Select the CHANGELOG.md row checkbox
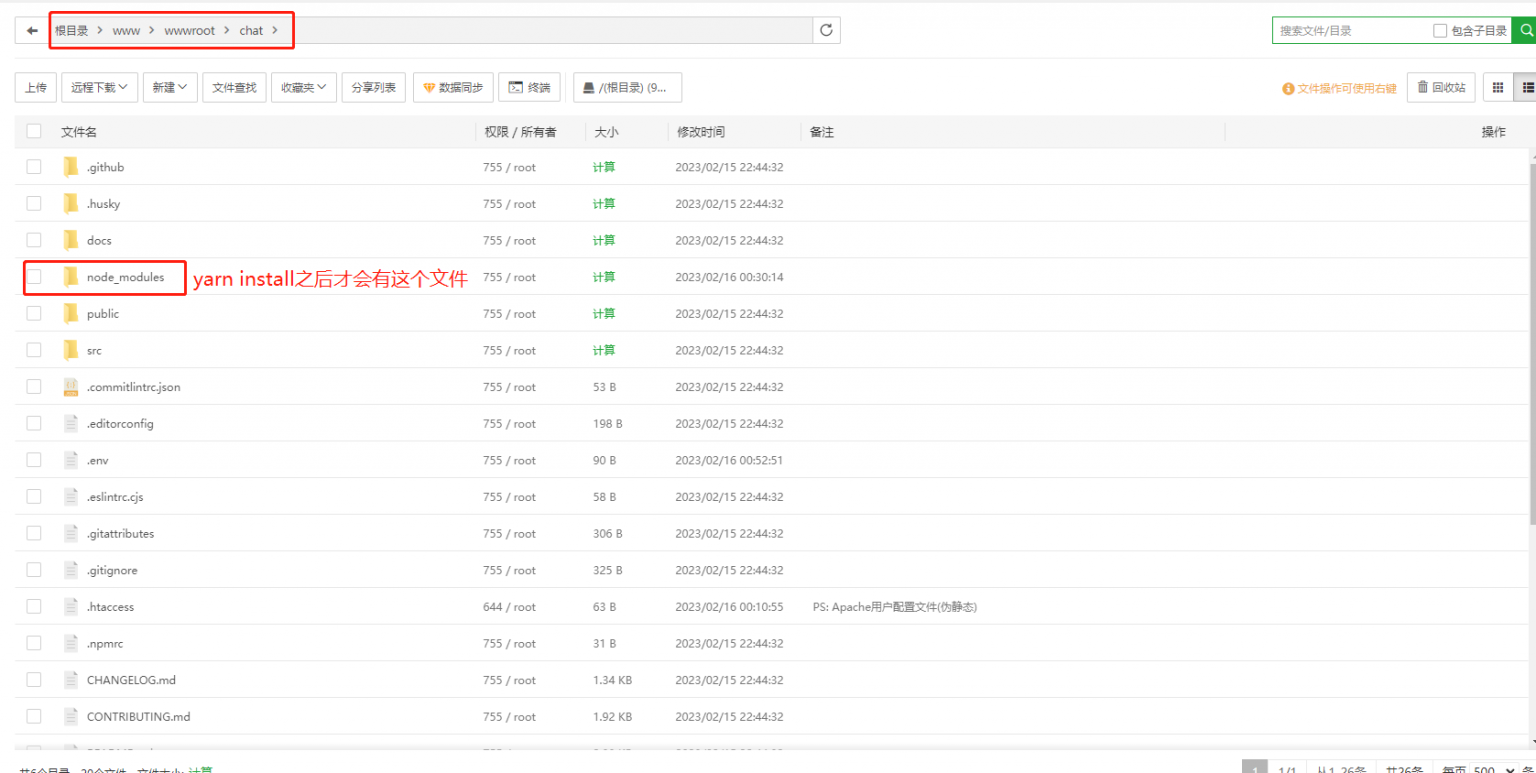The width and height of the screenshot is (1536, 773). click(x=34, y=679)
